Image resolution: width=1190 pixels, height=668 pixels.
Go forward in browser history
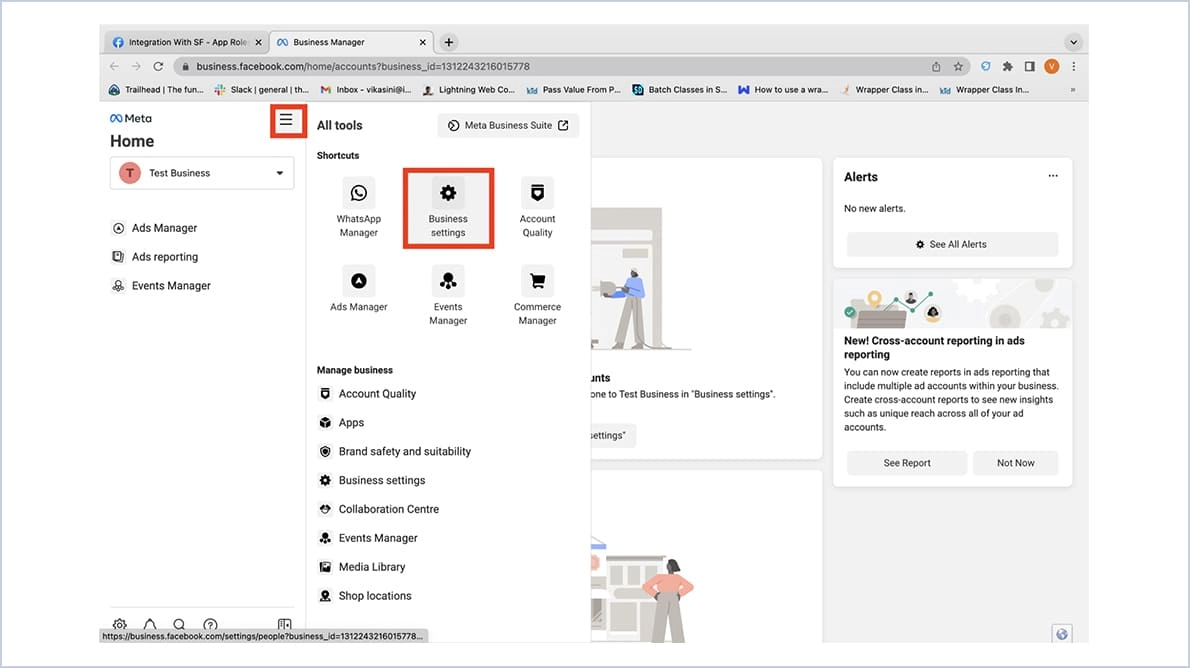[x=137, y=67]
